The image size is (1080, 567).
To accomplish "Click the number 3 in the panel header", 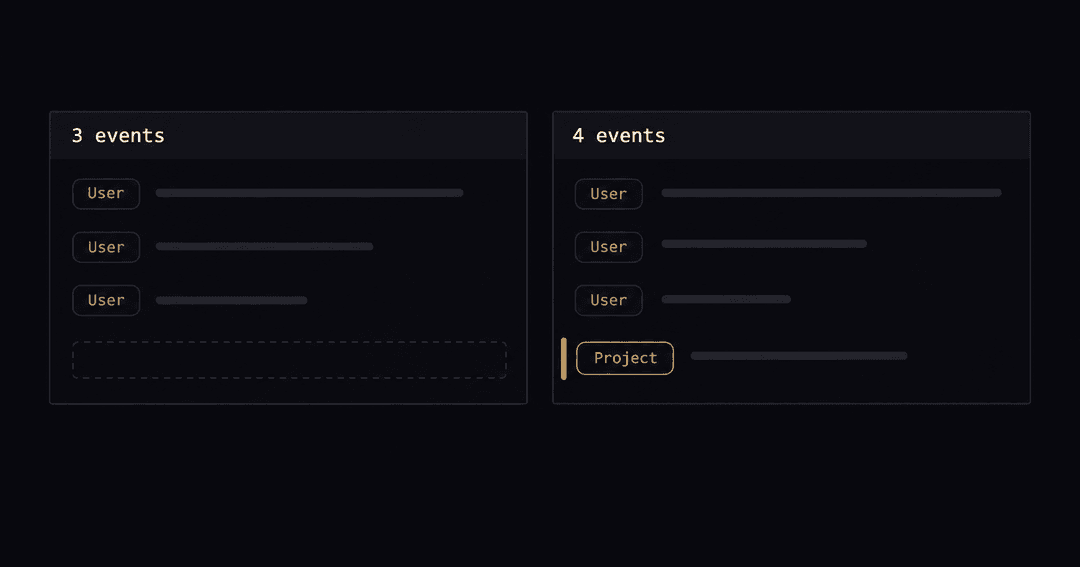I will 77,136.
